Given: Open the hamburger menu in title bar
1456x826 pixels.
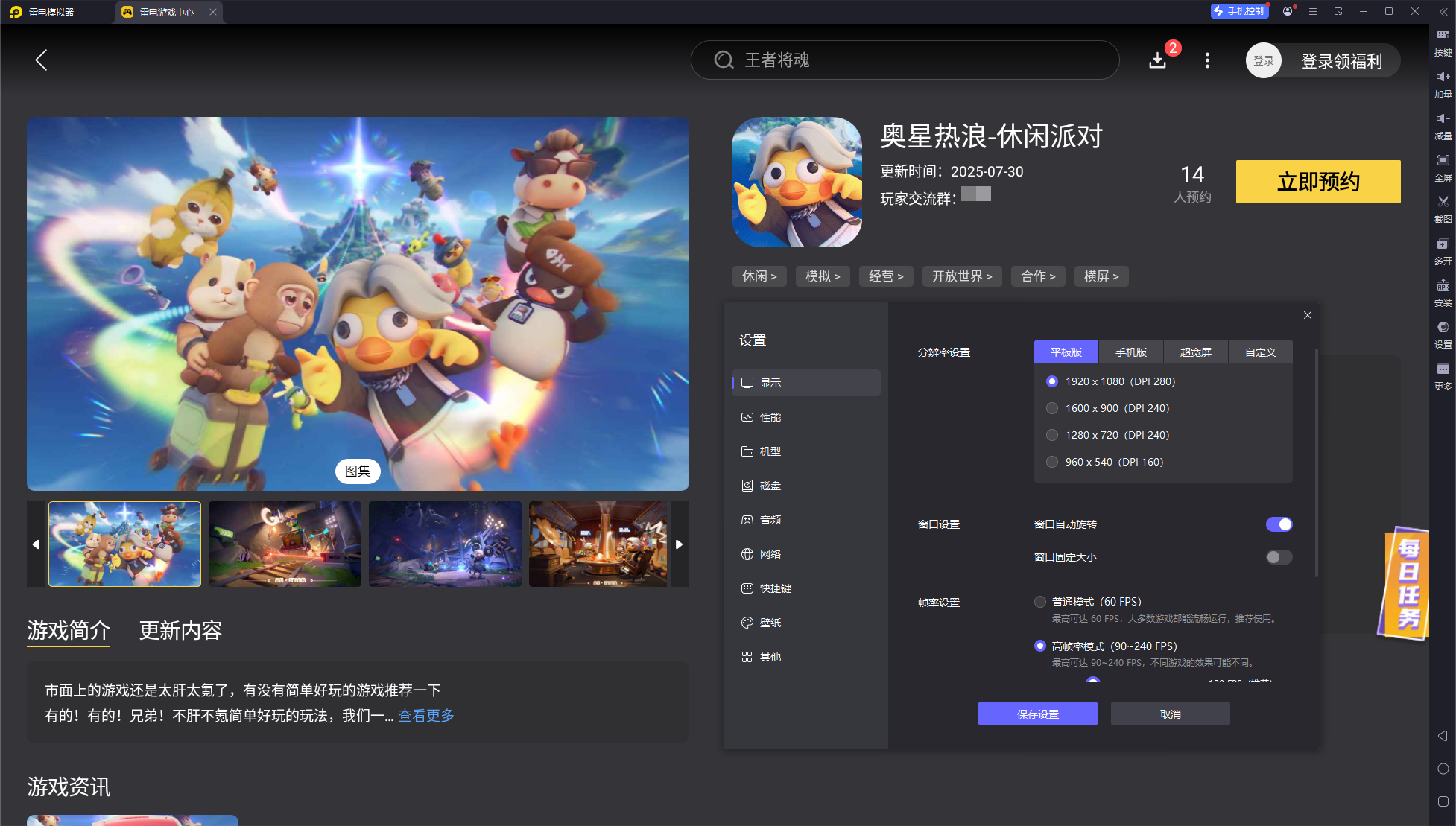Looking at the screenshot, I should pos(1313,11).
